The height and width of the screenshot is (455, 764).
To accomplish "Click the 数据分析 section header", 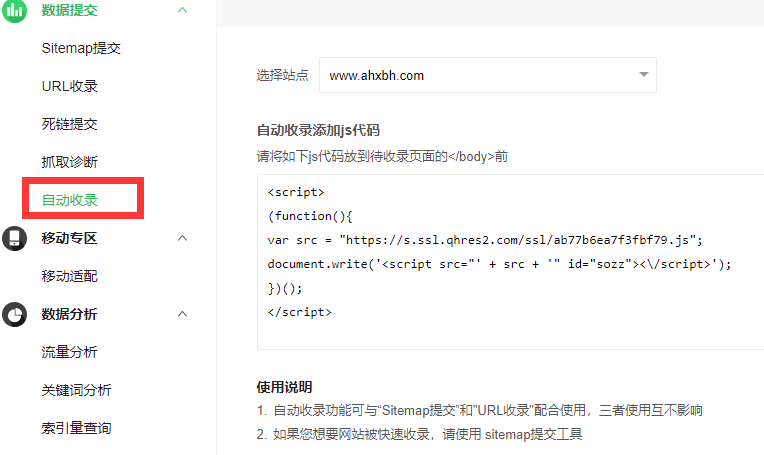I will pos(69,314).
